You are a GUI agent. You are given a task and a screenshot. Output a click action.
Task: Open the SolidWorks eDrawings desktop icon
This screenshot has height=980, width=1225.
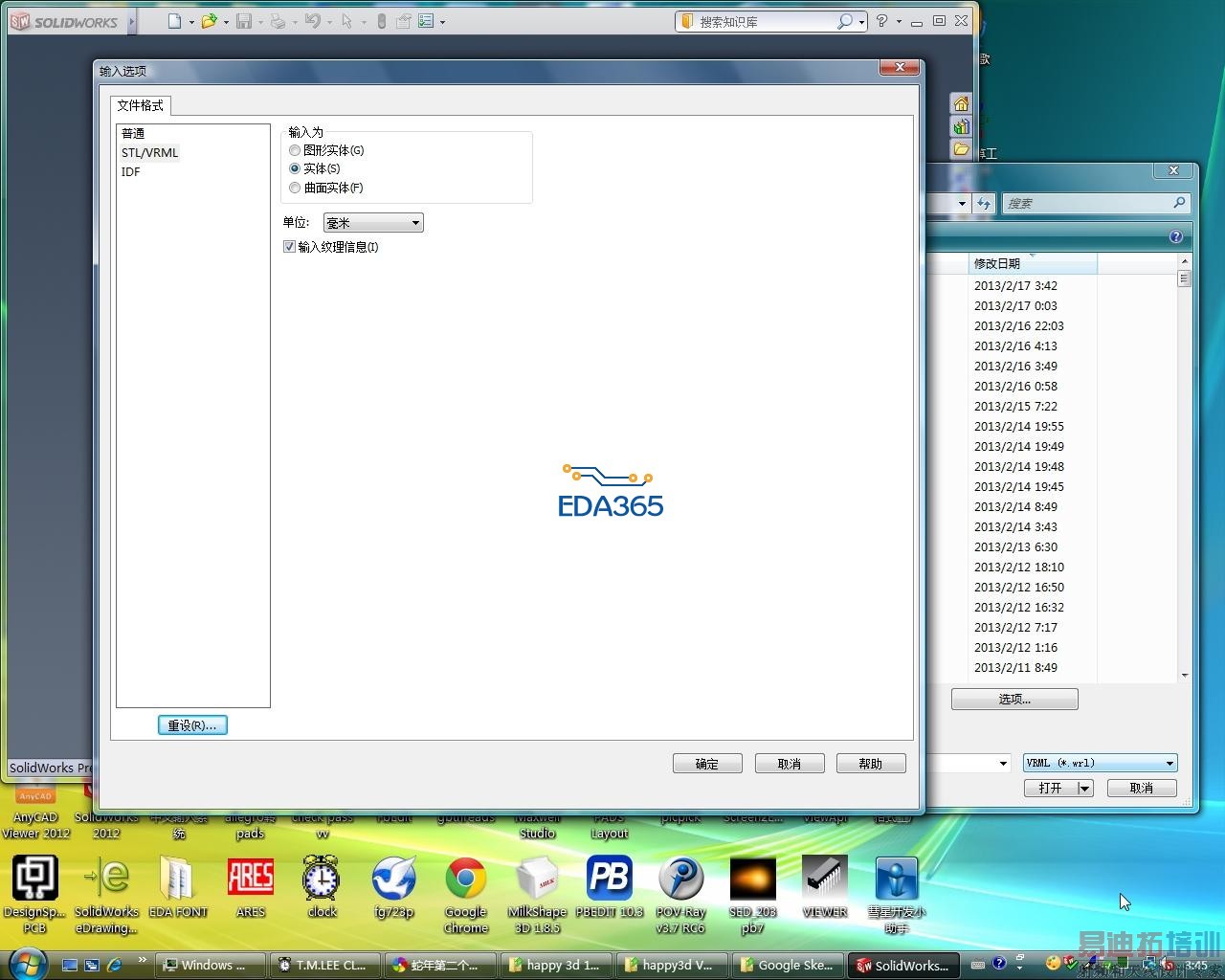point(106,893)
